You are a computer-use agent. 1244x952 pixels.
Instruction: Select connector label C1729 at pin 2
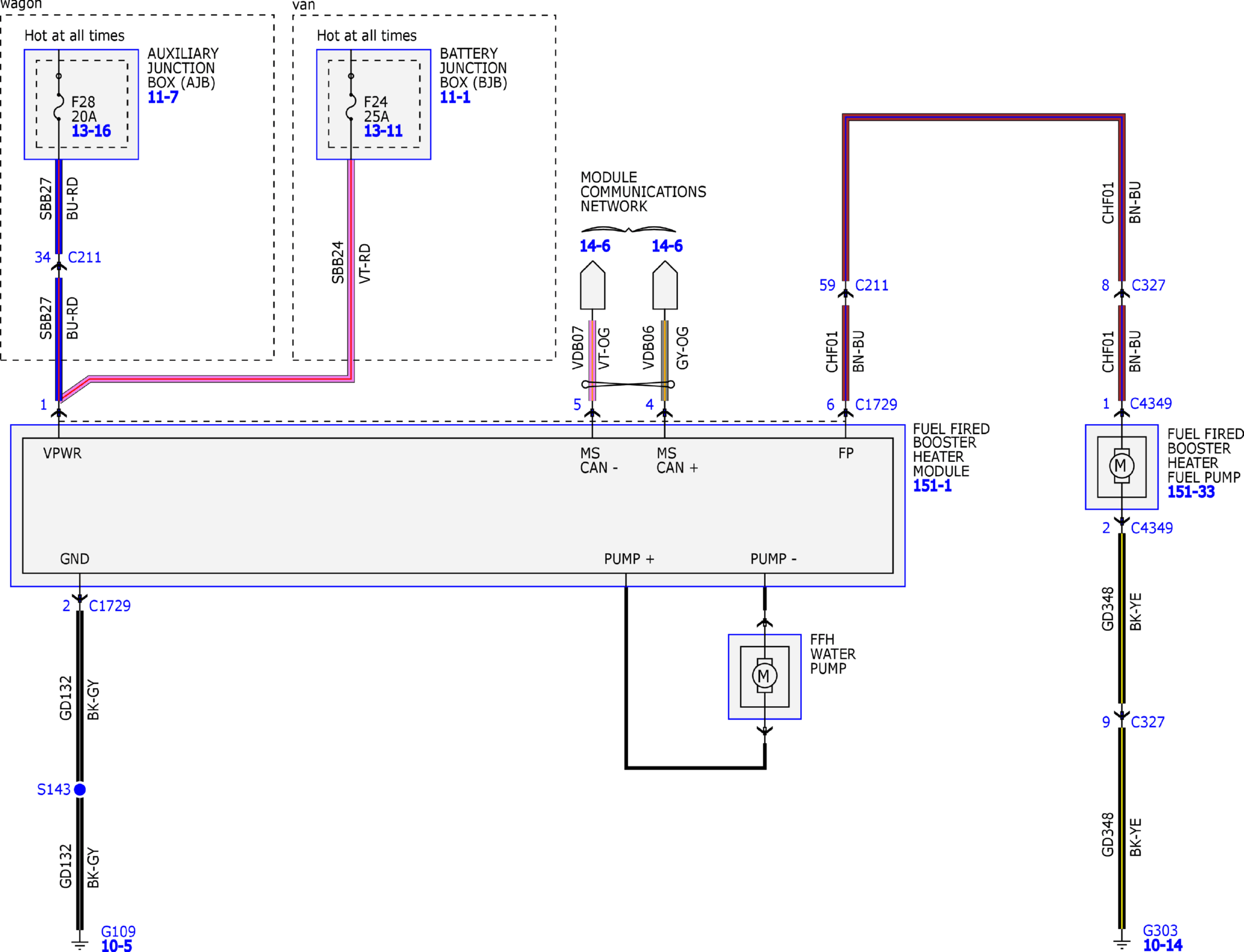[110, 606]
